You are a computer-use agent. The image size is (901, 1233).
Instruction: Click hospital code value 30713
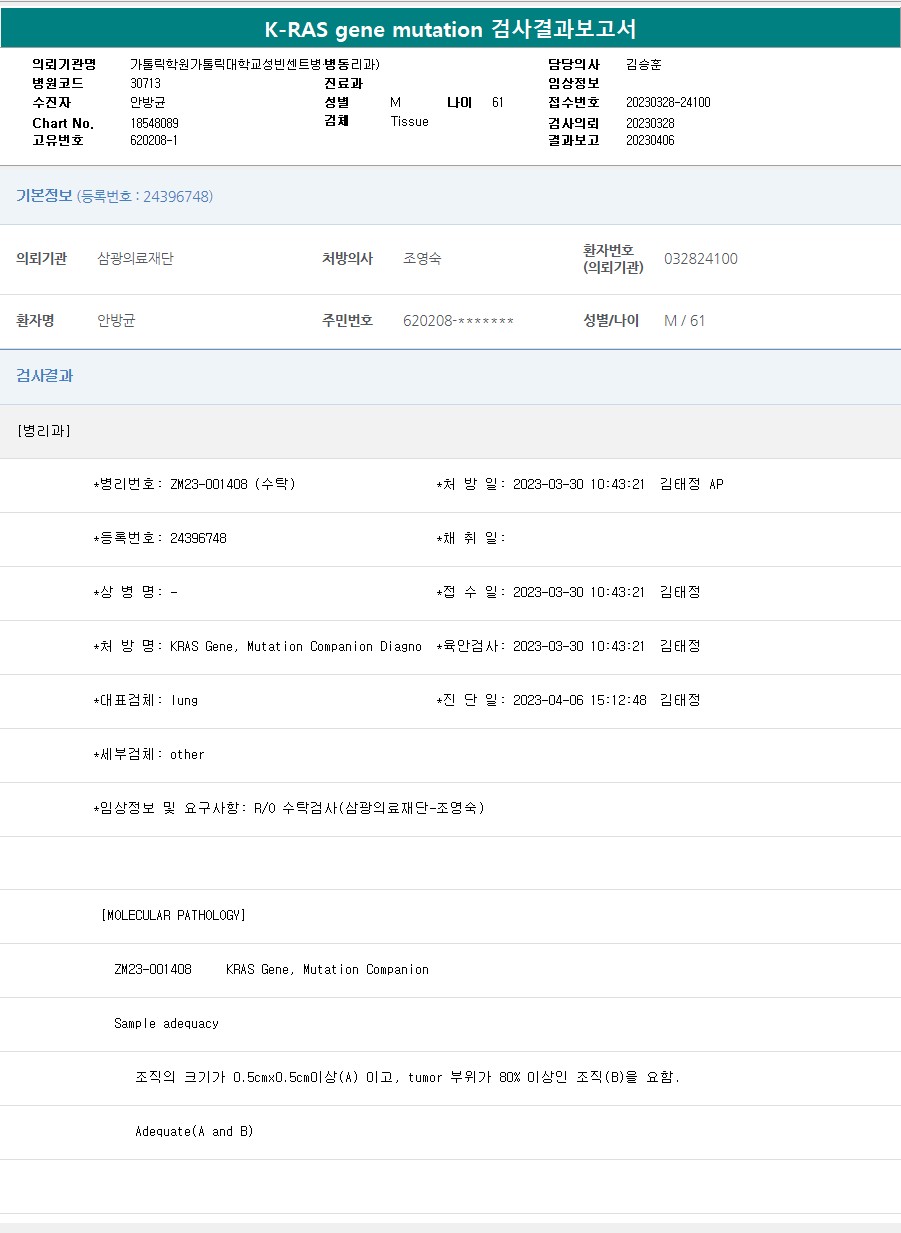[145, 83]
